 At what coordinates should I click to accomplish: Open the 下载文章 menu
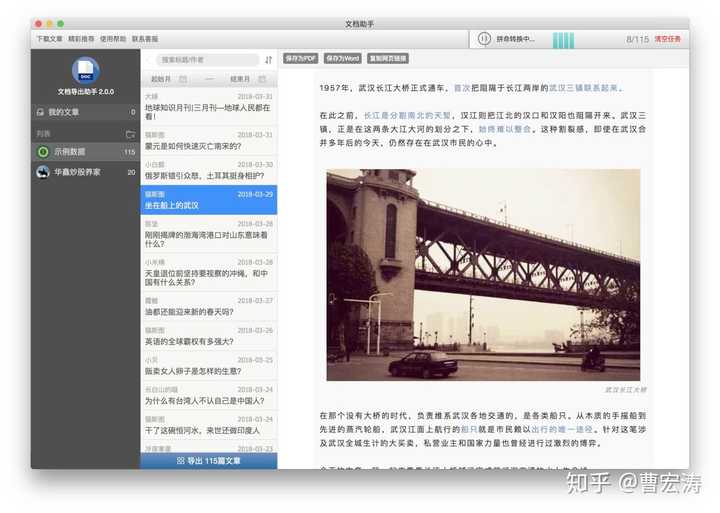point(50,39)
